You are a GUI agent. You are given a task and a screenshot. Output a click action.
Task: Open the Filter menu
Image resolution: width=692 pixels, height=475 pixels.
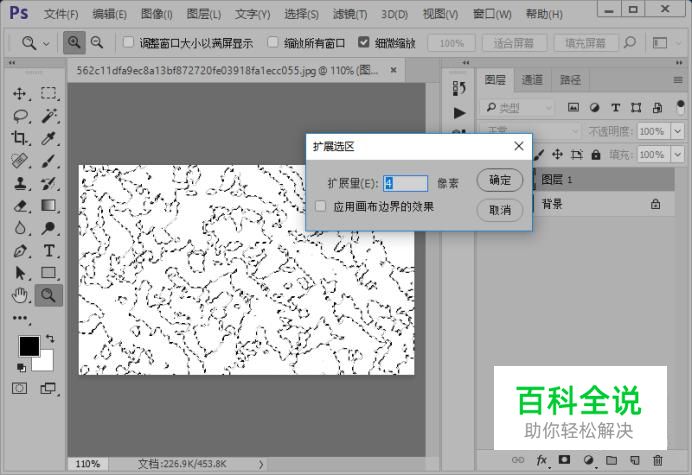pos(350,14)
